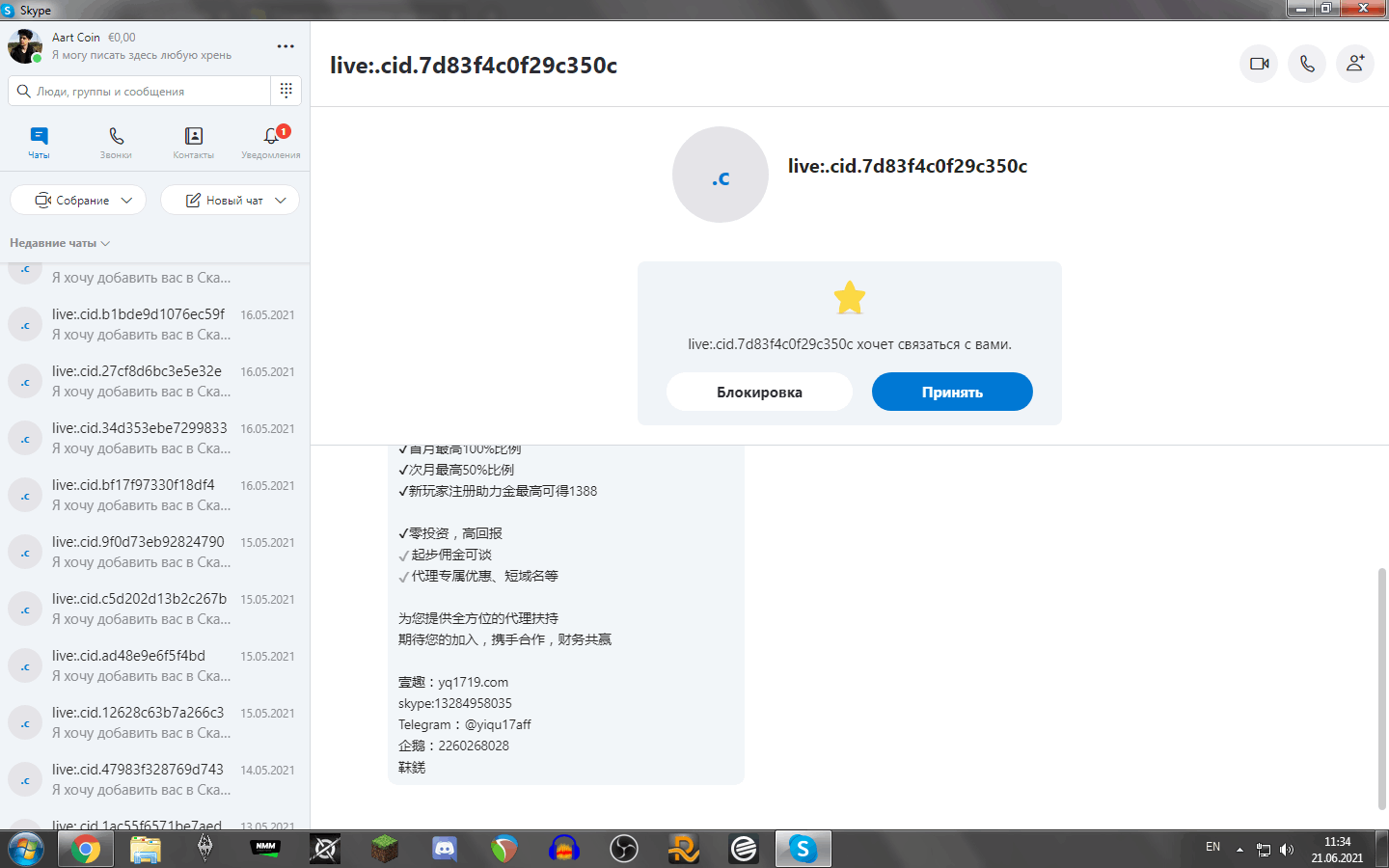This screenshot has width=1389, height=868.
Task: Open the add participant icon
Action: [x=1355, y=64]
